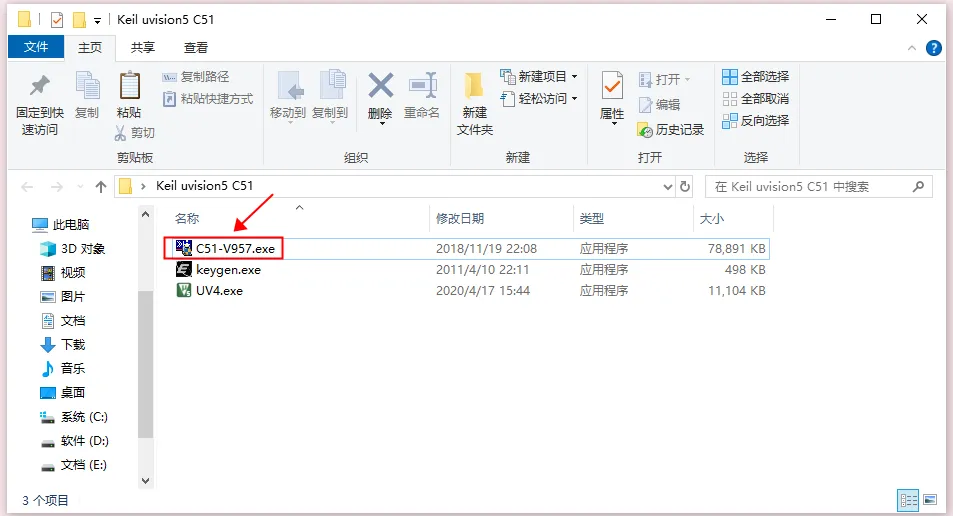
Task: Open Downloads (下载) folder
Action: 63,345
